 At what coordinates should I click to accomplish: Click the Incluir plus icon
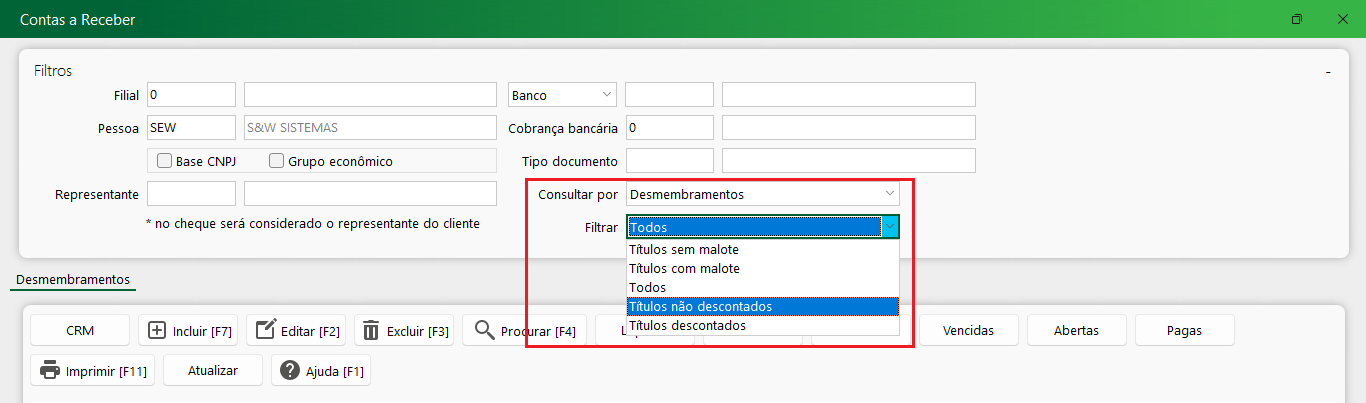coord(158,330)
